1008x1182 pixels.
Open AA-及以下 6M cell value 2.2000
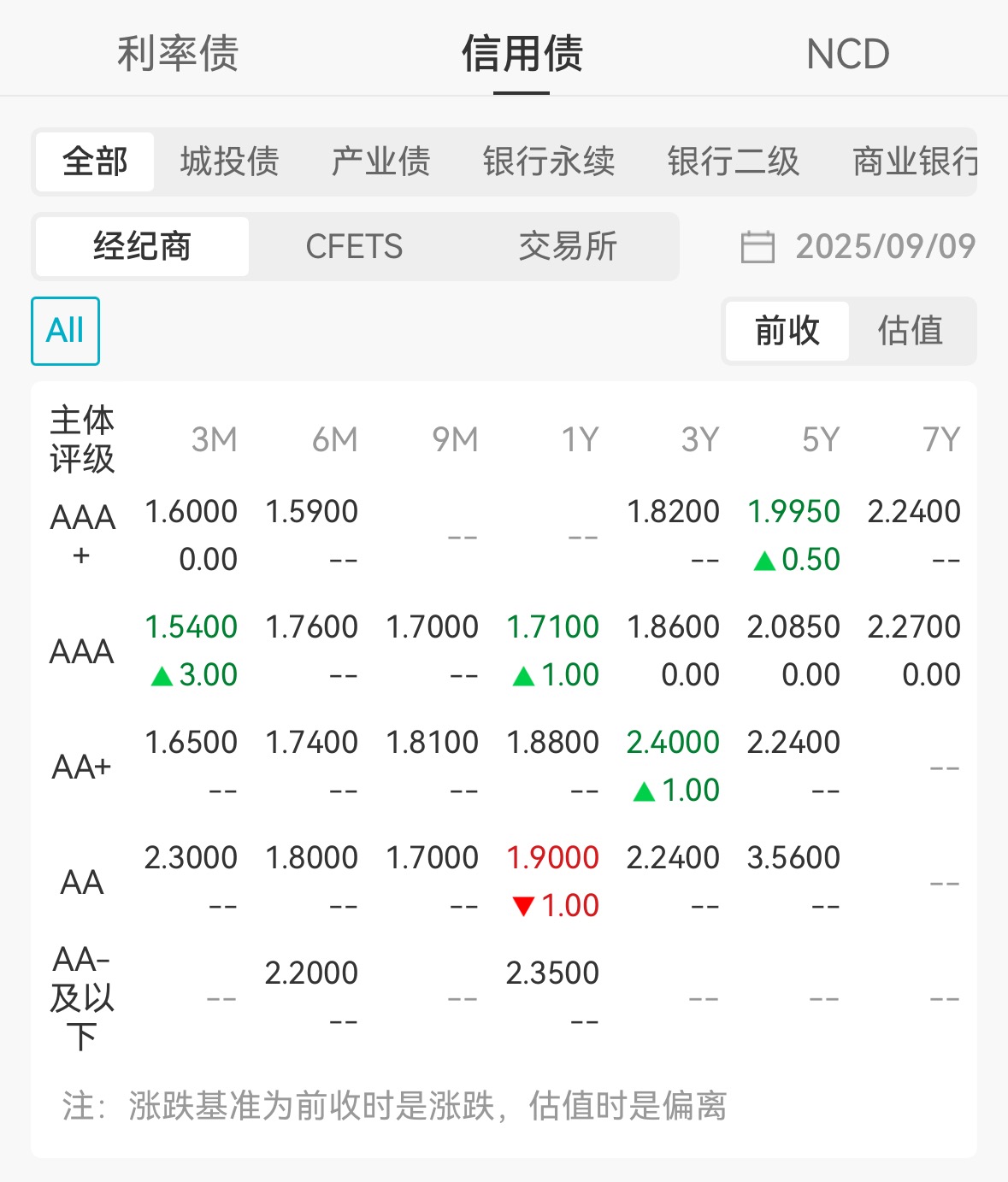[312, 973]
